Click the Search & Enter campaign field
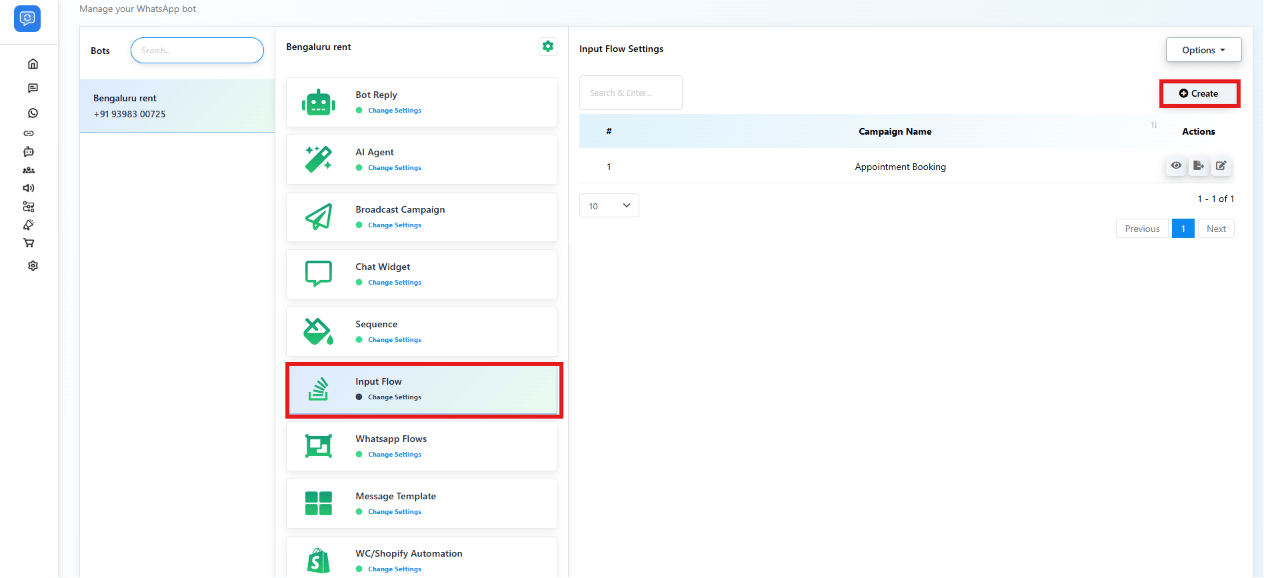The image size is (1264, 578). [x=631, y=93]
